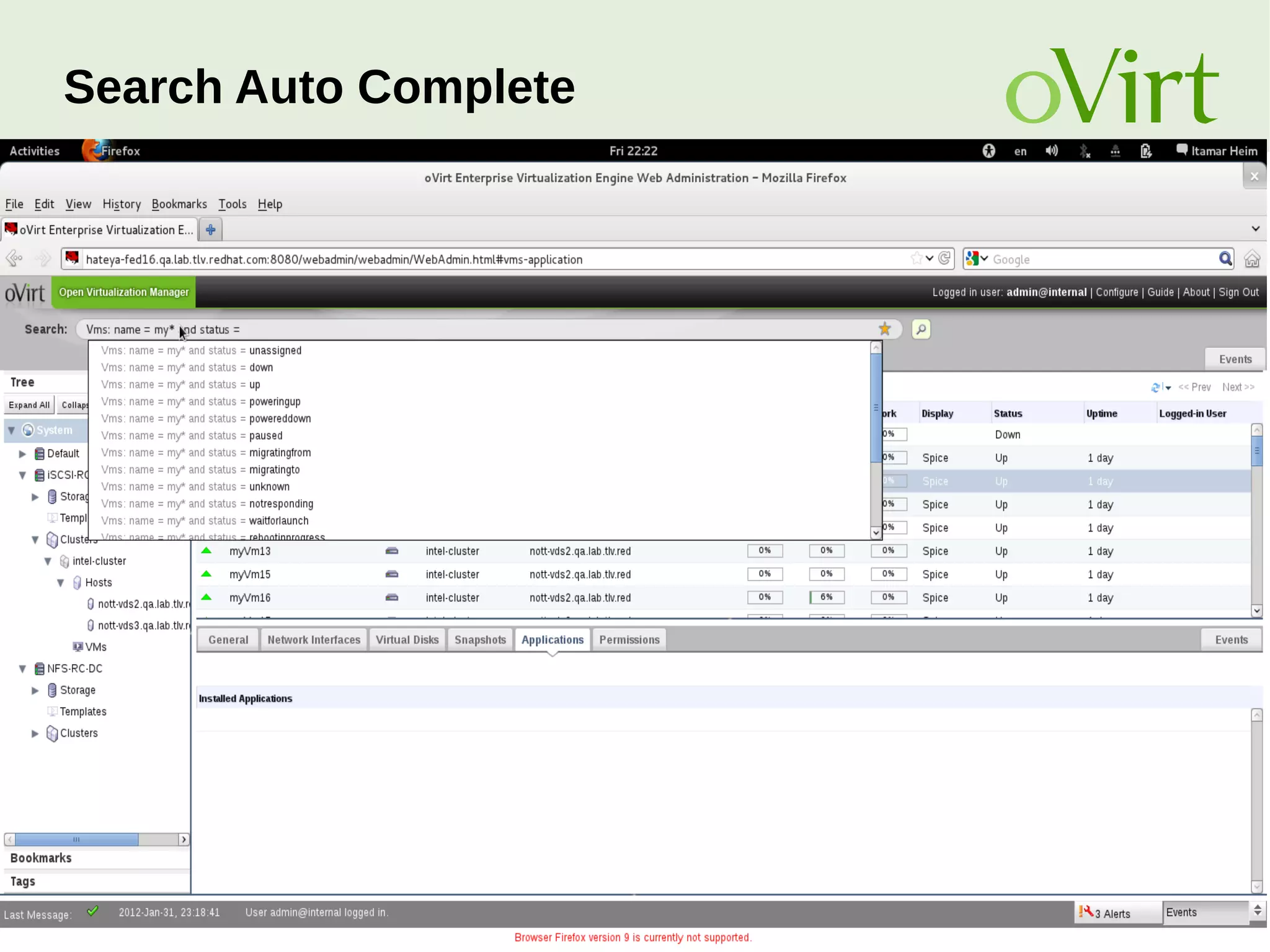
Task: Click the Guide link
Action: click(x=1160, y=292)
